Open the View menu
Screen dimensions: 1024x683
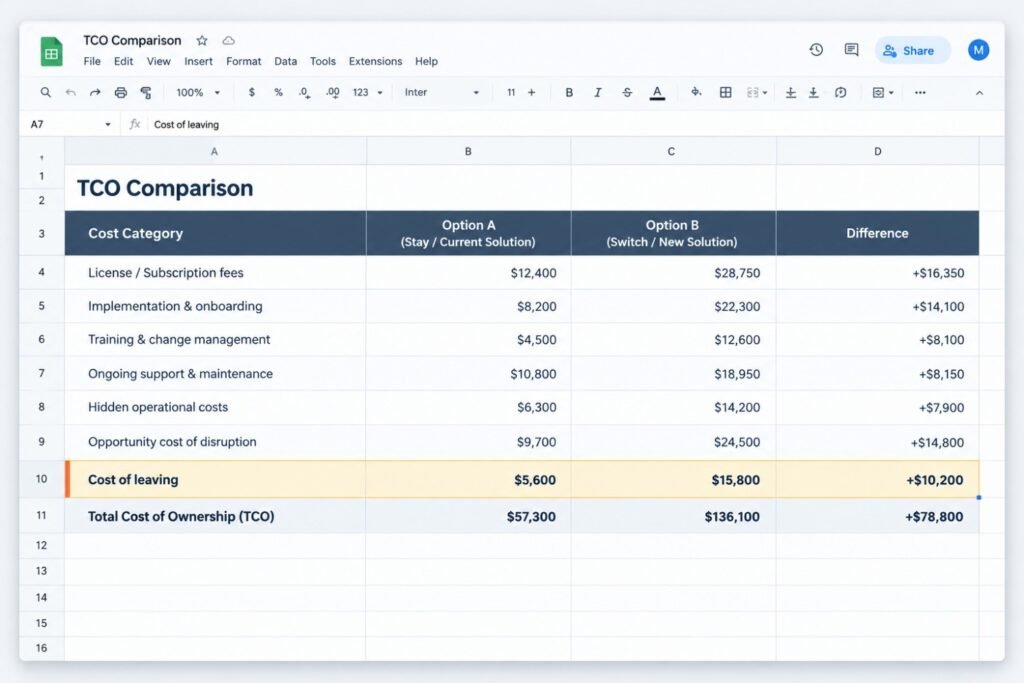[x=158, y=61]
